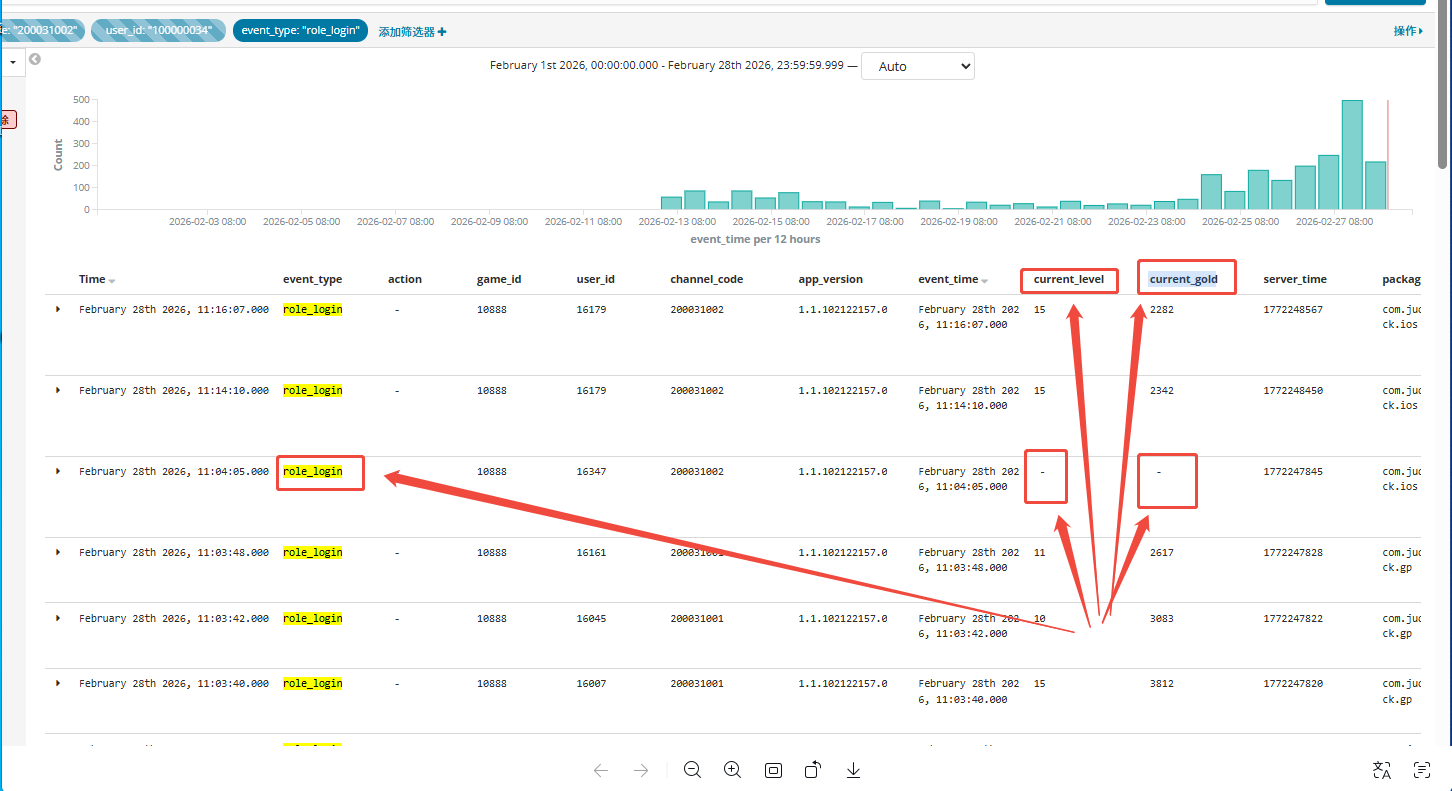Click the tallest histogram bar
Viewport: 1452px width, 791px height.
[1352, 154]
